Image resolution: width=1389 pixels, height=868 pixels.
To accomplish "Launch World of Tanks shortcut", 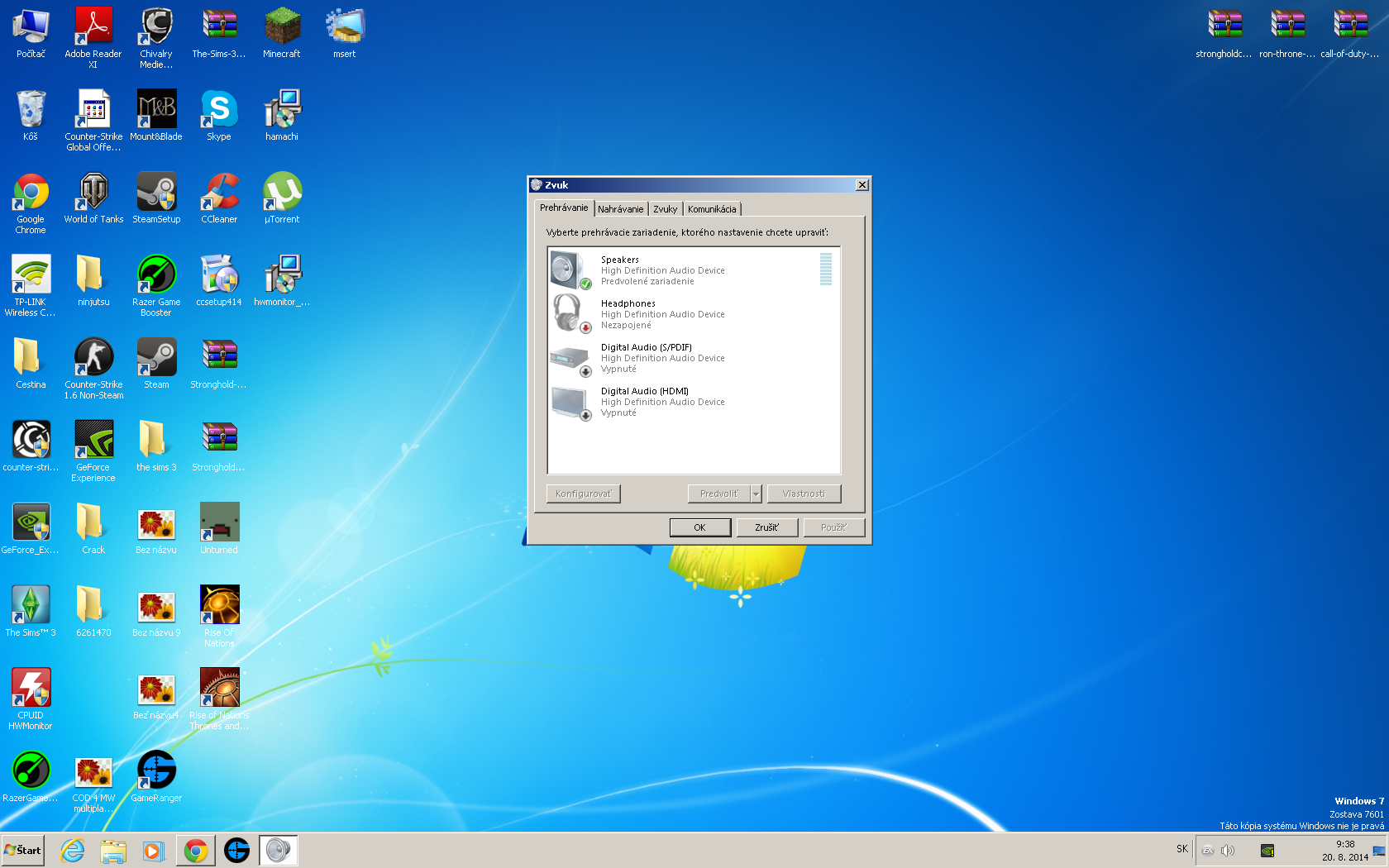I will click(93, 198).
